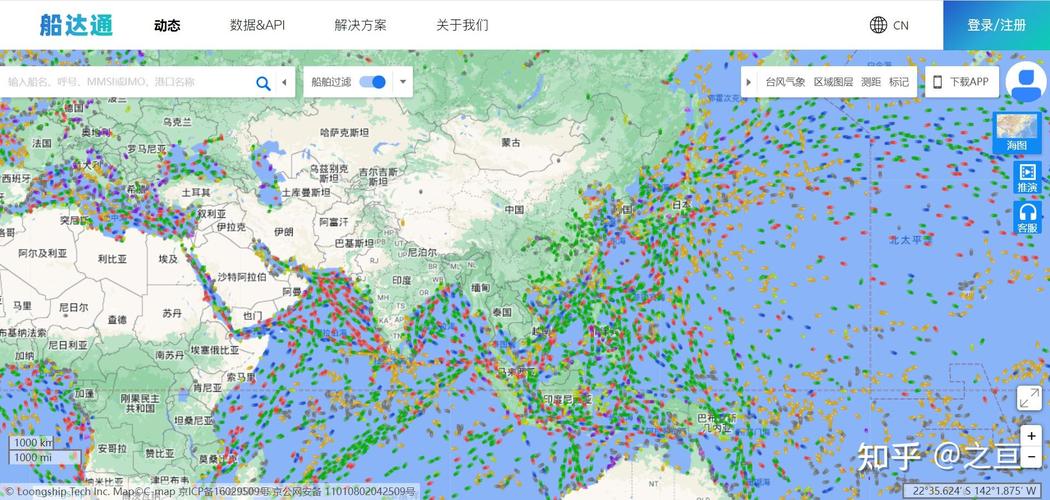
Task: Click the blue magnifier search icon
Action: [x=263, y=83]
